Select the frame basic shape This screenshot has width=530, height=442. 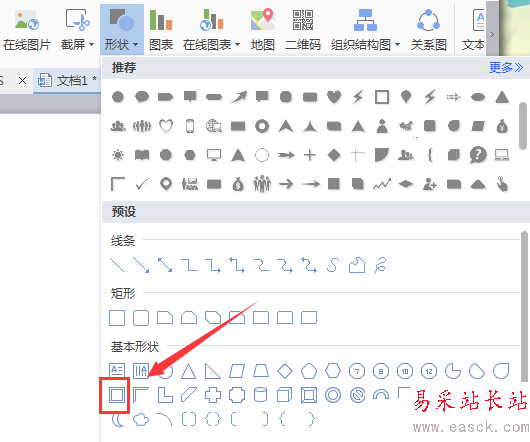[x=117, y=395]
